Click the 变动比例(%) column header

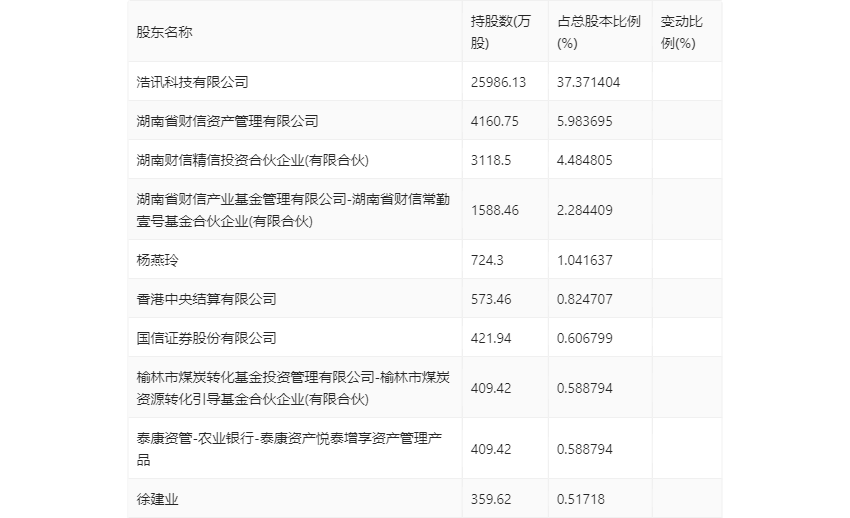(681, 33)
